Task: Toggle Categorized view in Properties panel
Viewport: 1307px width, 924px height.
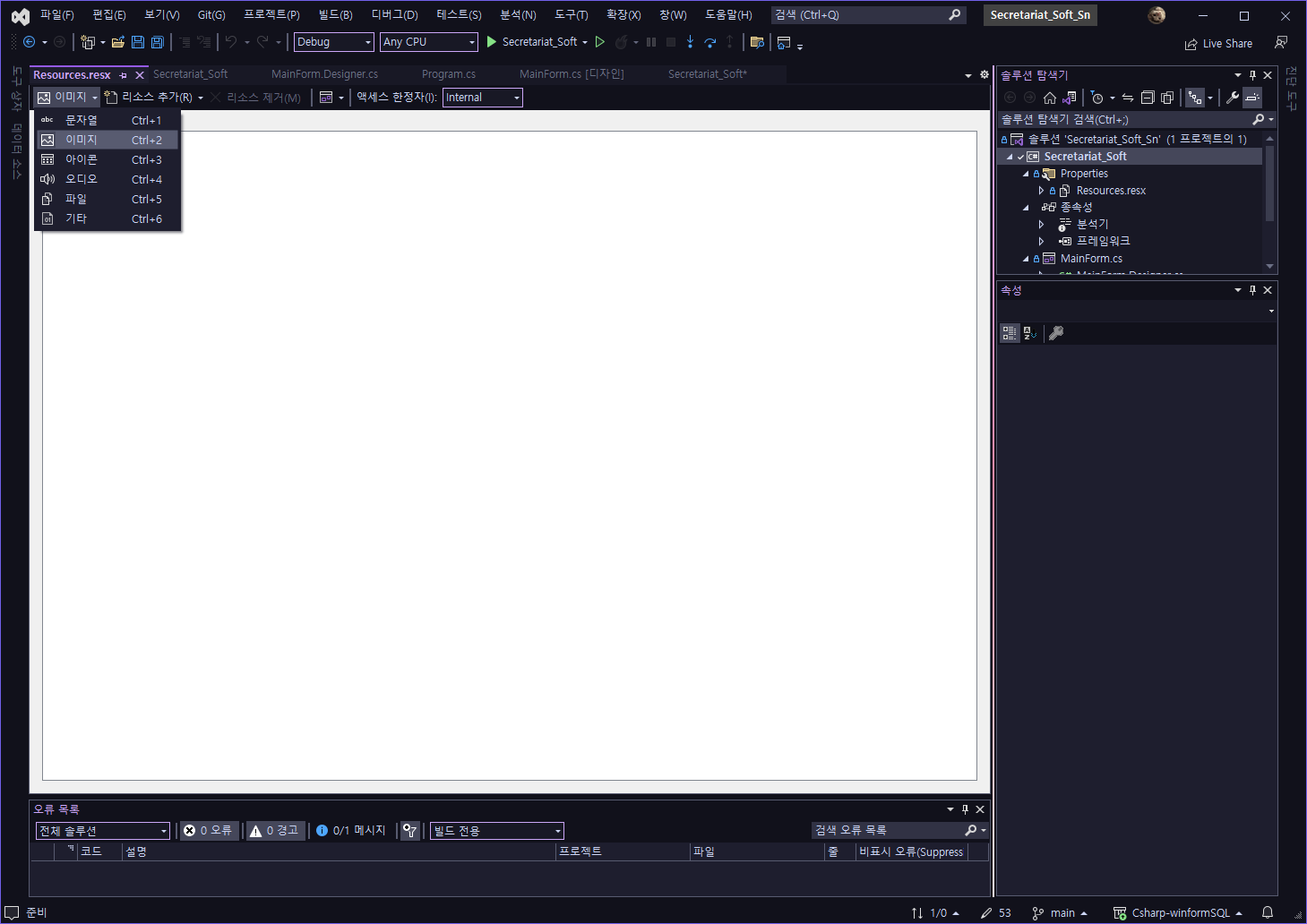Action: [x=1010, y=333]
